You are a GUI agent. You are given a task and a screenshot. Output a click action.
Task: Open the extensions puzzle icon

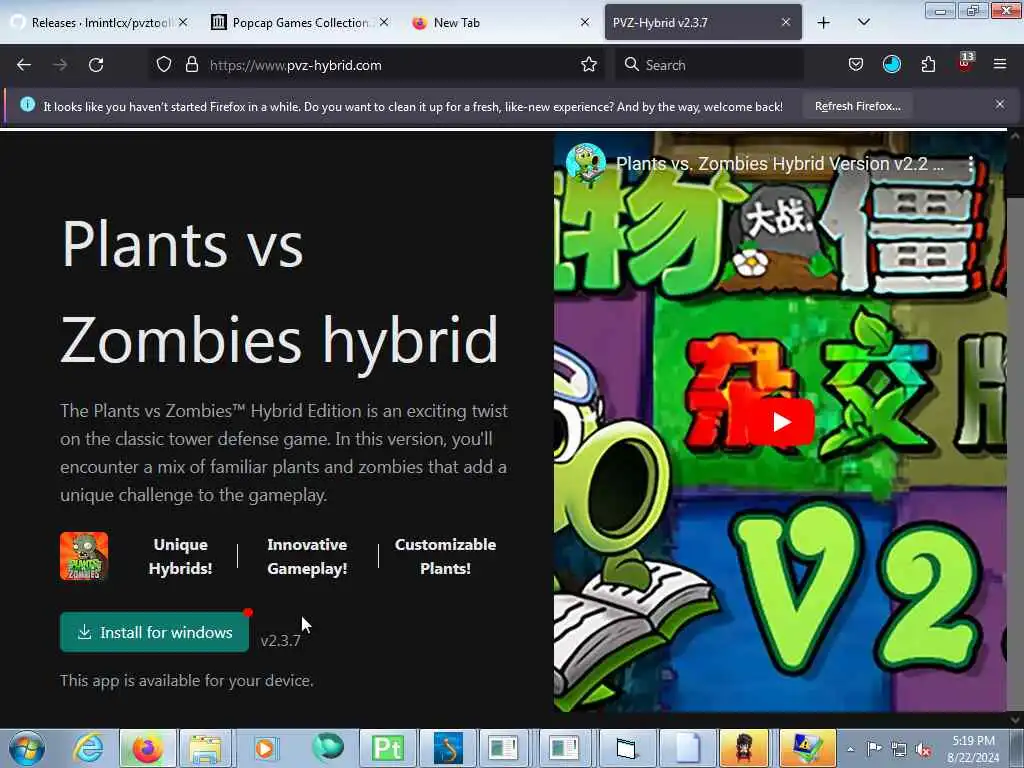928,65
